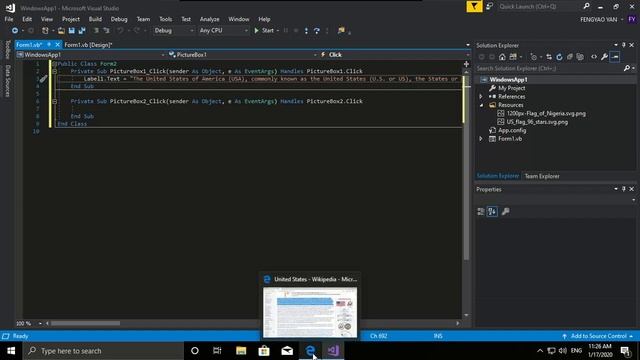640x360 pixels.
Task: Click the Collapse All icon in Solution Explorer
Action: click(x=570, y=57)
